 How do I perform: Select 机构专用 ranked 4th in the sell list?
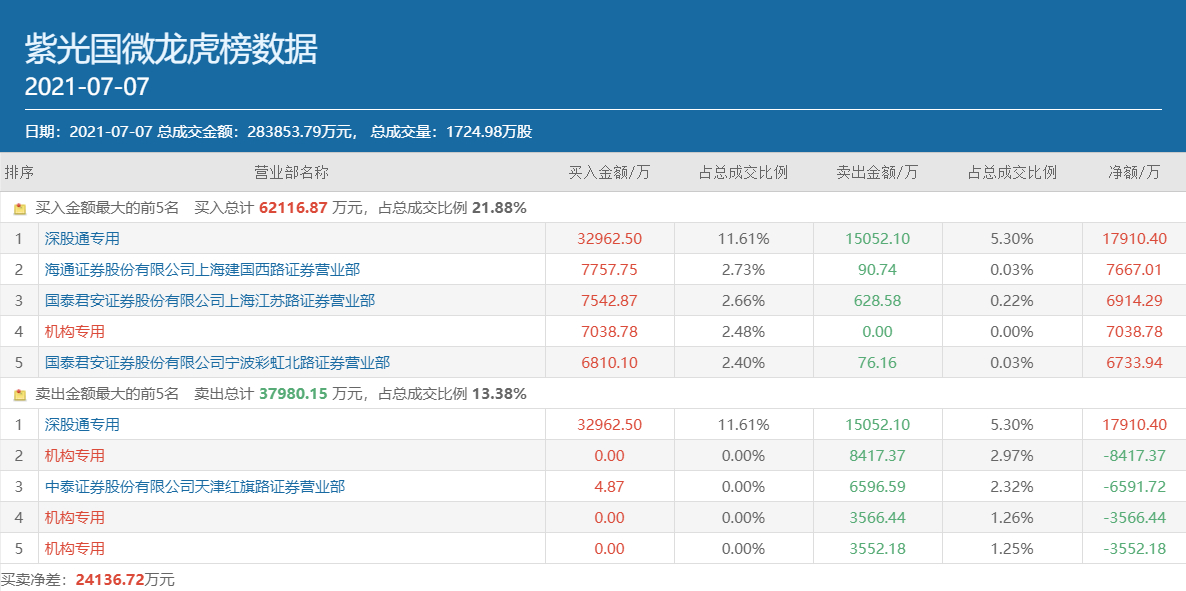(x=75, y=518)
